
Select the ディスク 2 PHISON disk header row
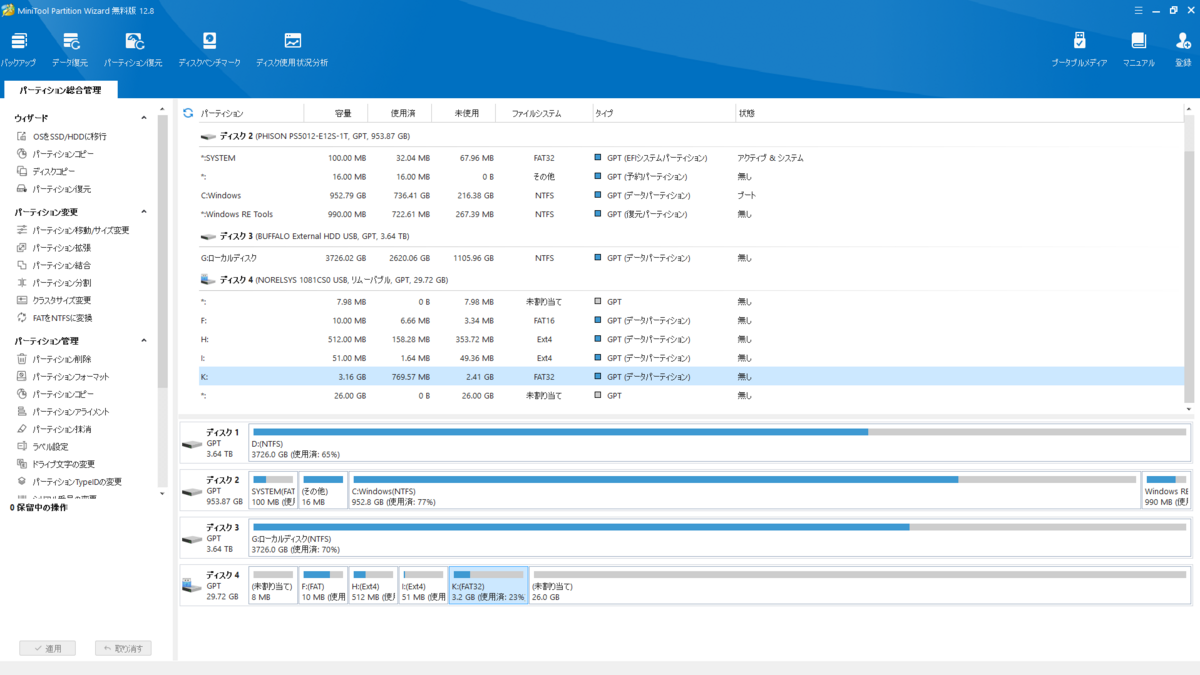[x=690, y=136]
